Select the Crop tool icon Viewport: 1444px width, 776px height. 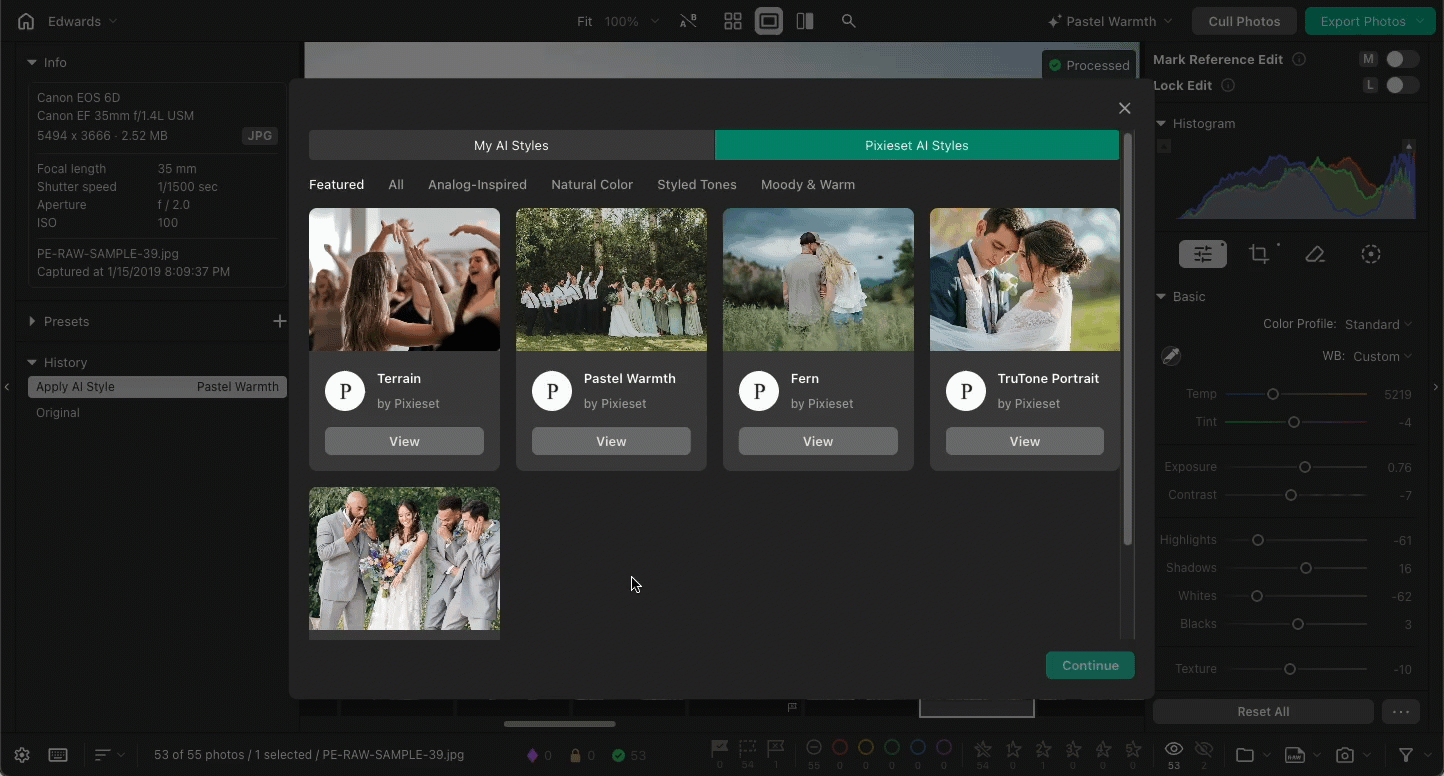coord(1259,254)
